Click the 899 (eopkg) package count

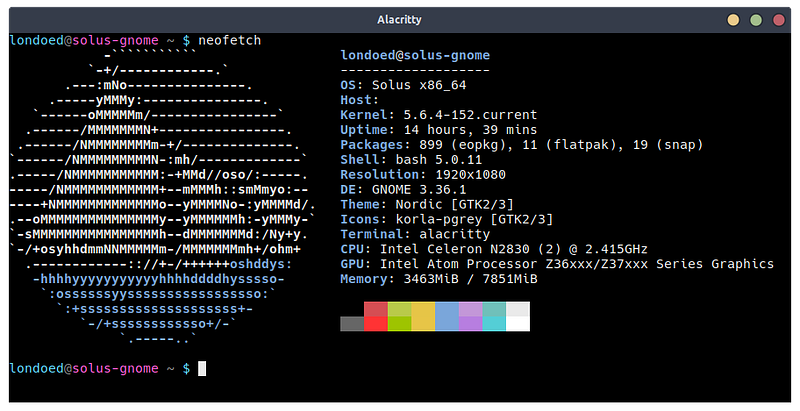tap(466, 145)
